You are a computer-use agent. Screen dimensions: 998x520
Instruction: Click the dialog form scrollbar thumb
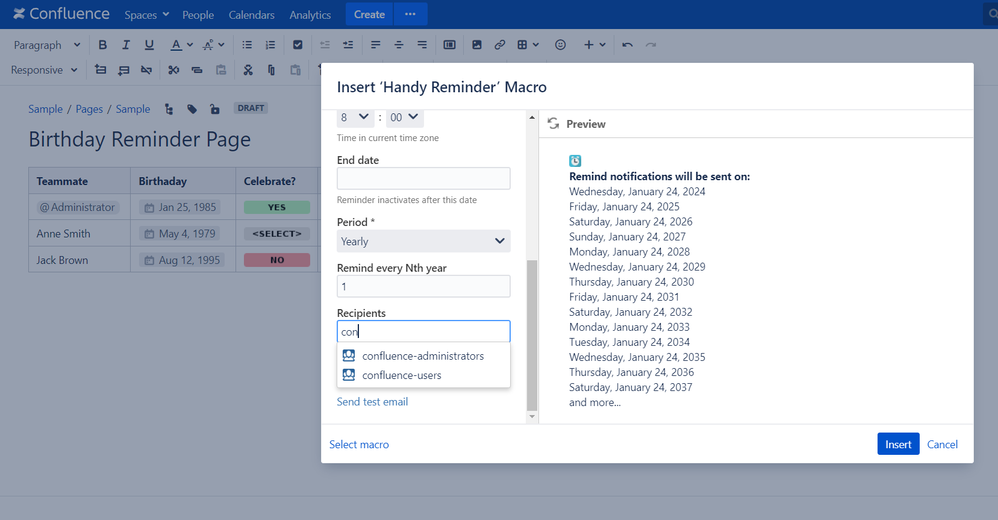pos(532,335)
